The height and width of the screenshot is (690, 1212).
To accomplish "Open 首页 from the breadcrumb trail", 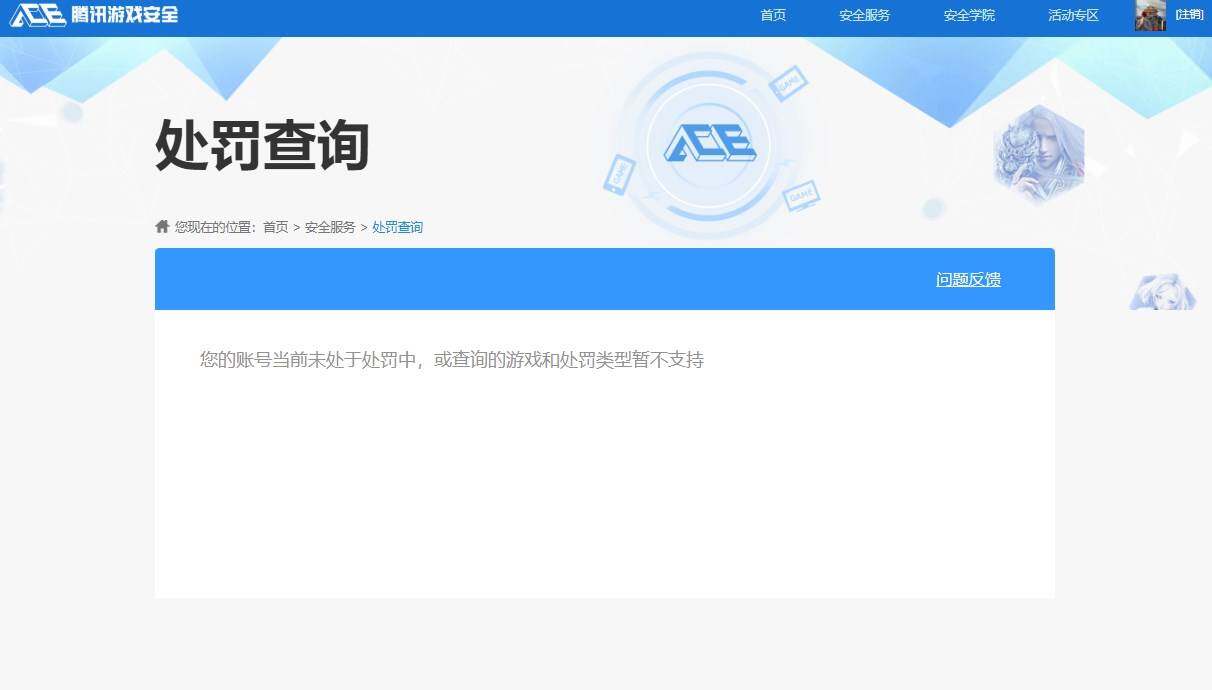I will 276,227.
